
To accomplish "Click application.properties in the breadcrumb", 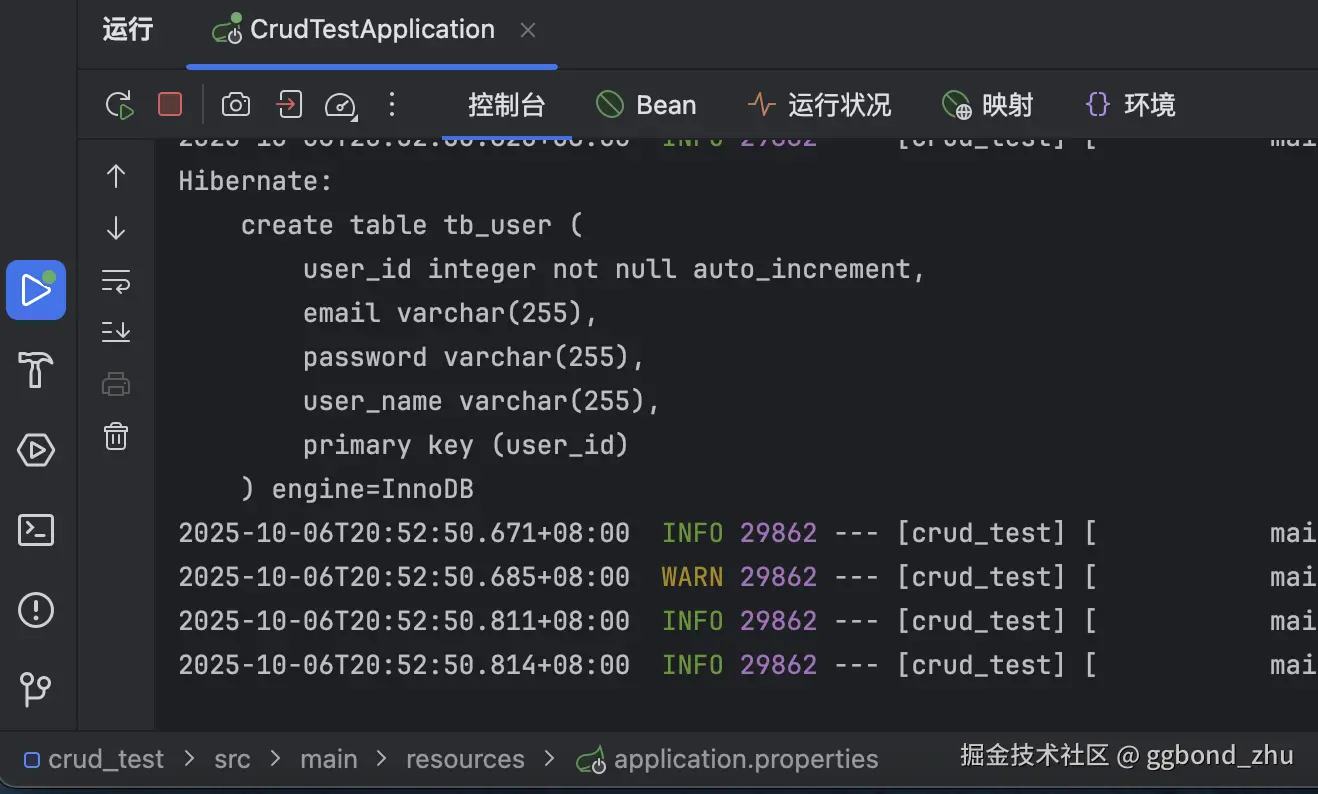I will [x=745, y=759].
